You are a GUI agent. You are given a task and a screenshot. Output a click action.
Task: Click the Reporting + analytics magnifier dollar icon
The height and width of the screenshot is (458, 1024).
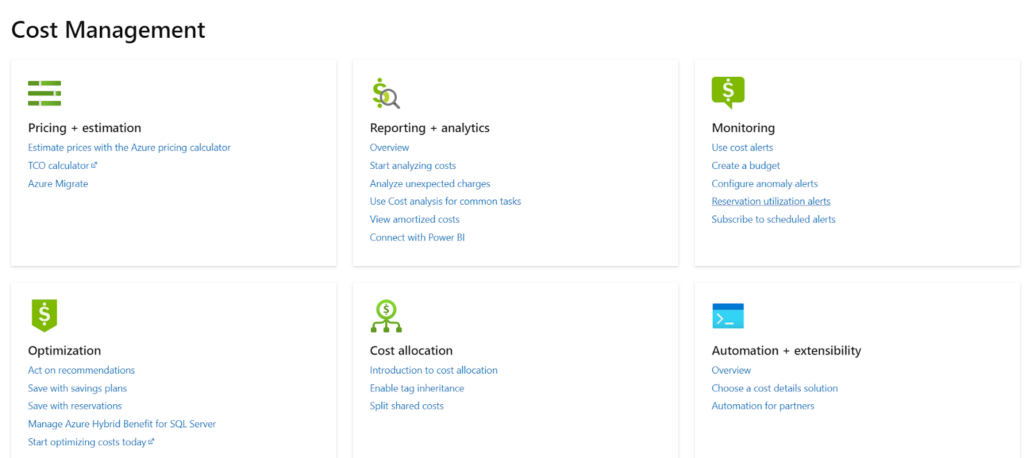coord(385,93)
